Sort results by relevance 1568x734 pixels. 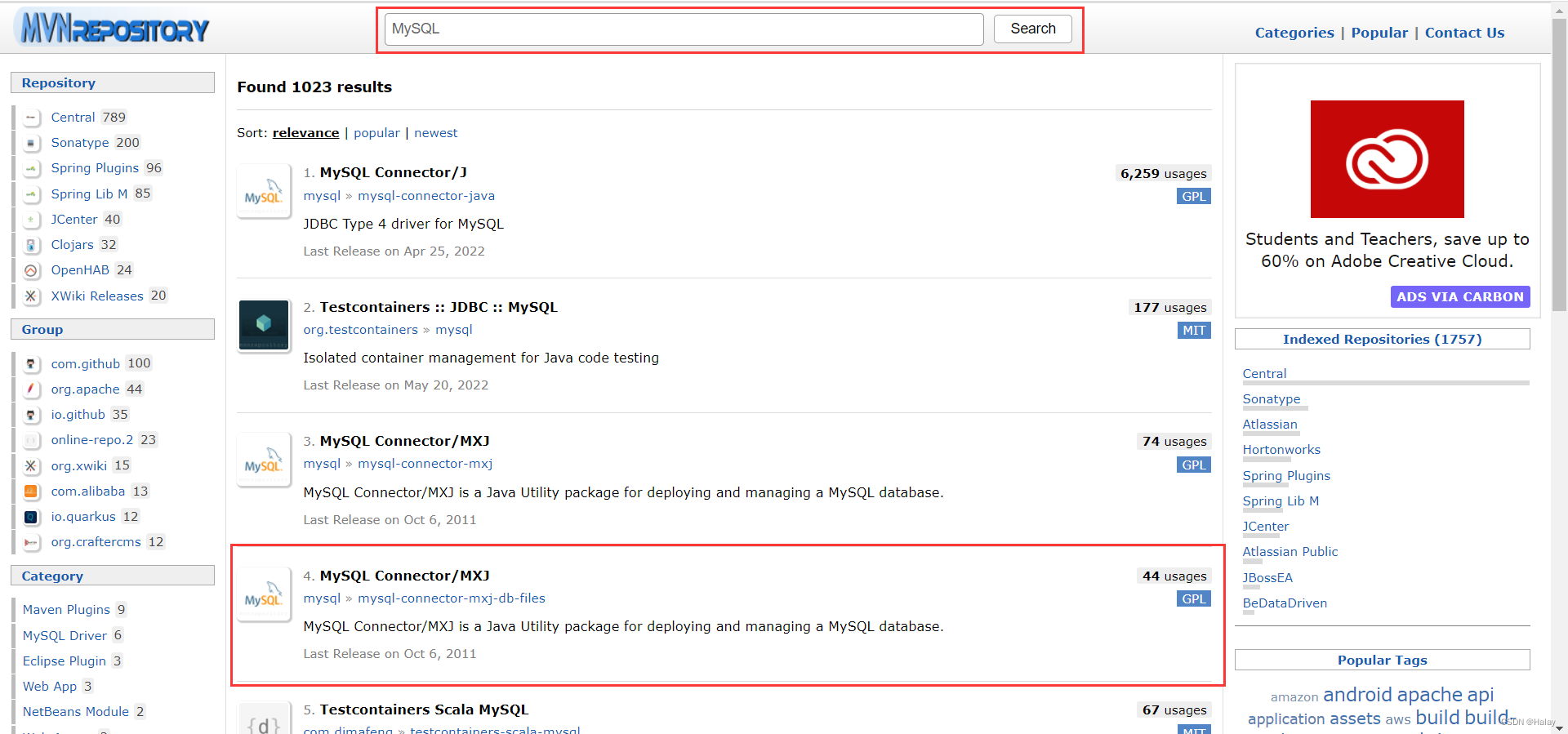click(x=305, y=133)
